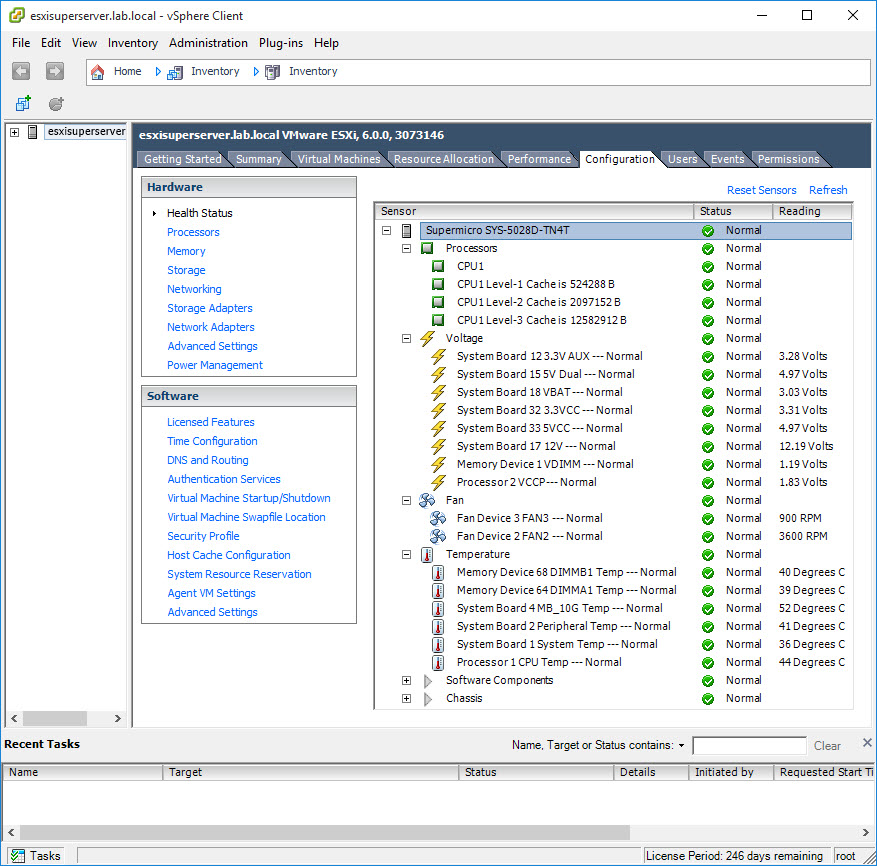Expand the Chassis sensor group

pyautogui.click(x=407, y=699)
